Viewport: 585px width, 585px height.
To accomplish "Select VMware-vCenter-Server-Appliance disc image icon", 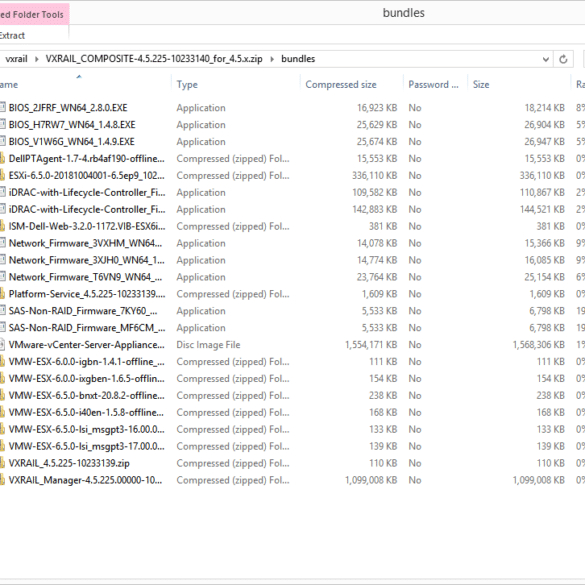I will 2,344.
